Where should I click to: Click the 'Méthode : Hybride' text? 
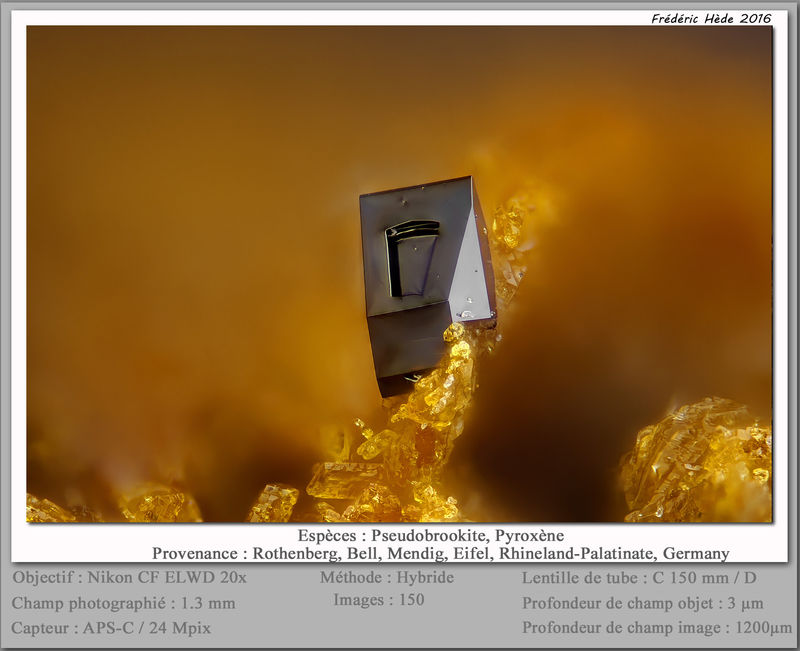[387, 577]
